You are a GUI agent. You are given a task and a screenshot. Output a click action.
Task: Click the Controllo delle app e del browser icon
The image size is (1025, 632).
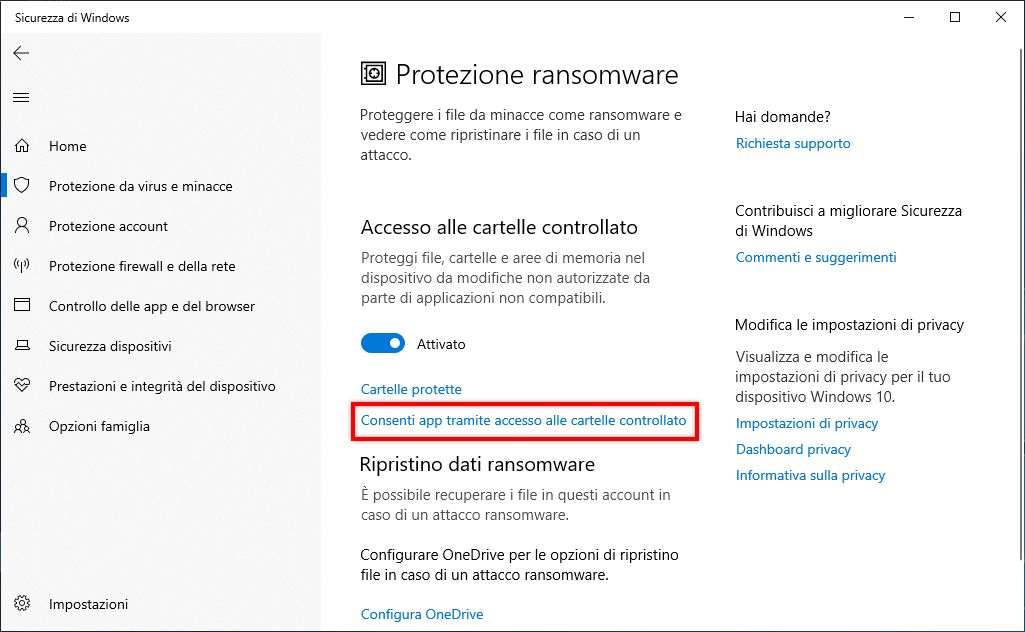[x=20, y=306]
